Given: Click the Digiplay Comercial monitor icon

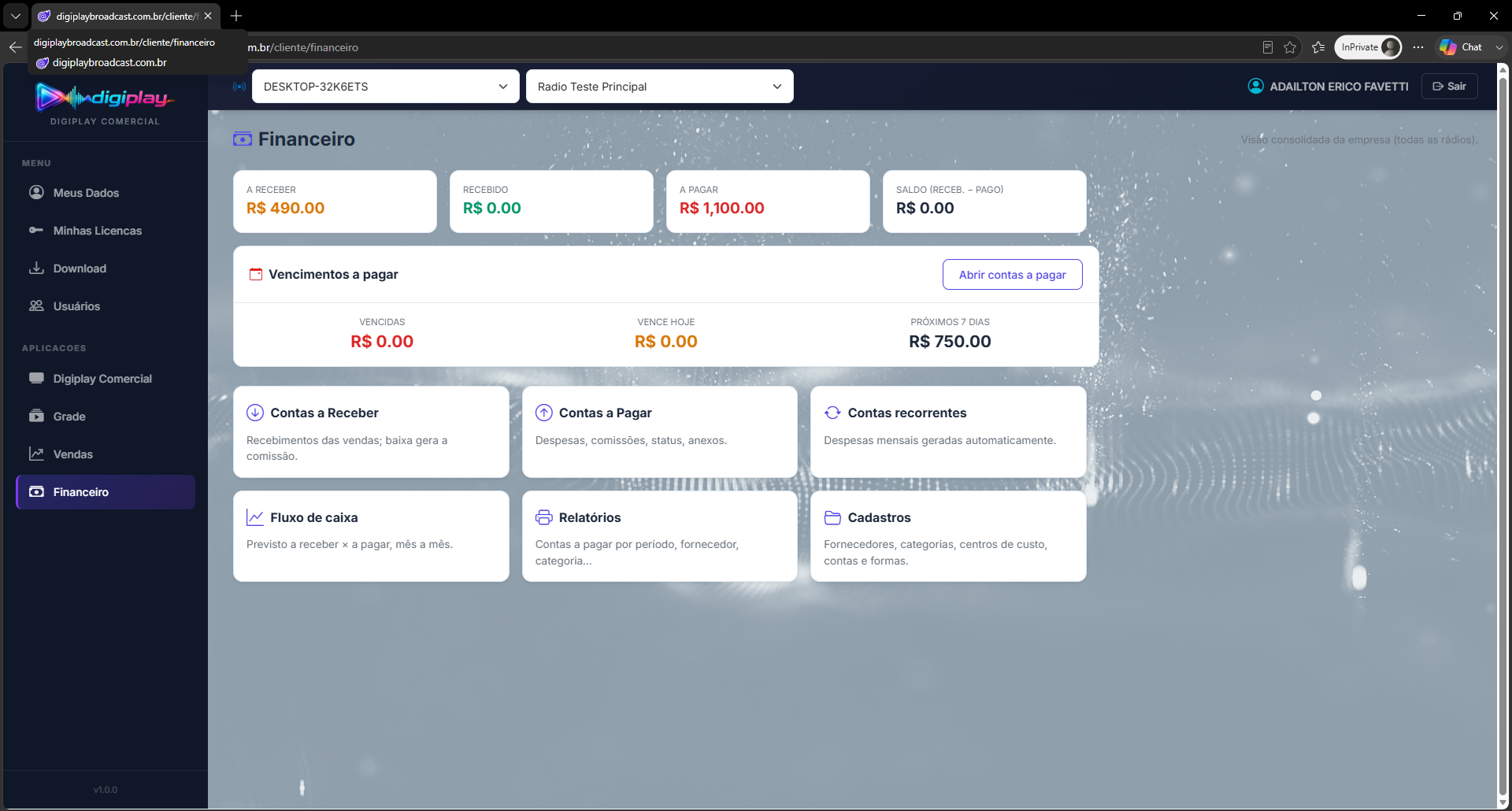Looking at the screenshot, I should tap(36, 378).
